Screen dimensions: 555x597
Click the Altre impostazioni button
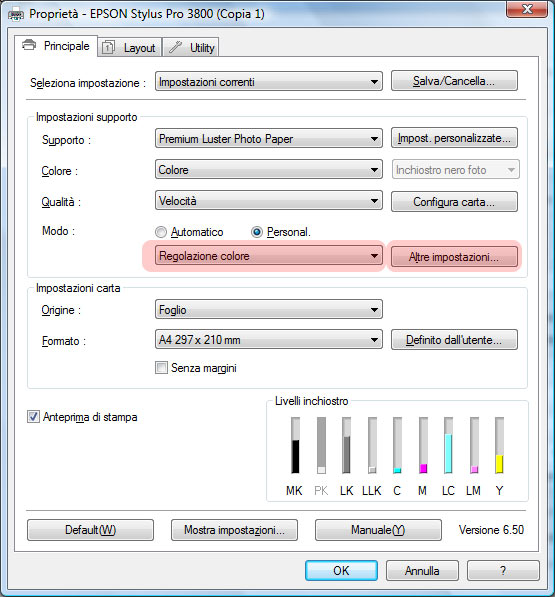[454, 257]
